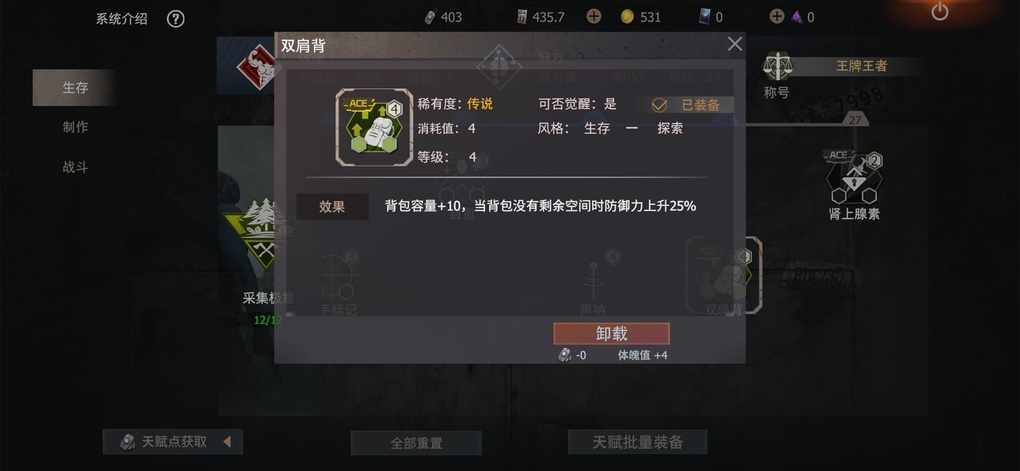Click the level 27 progress bar marker
The width and height of the screenshot is (1020, 471).
pos(855,120)
